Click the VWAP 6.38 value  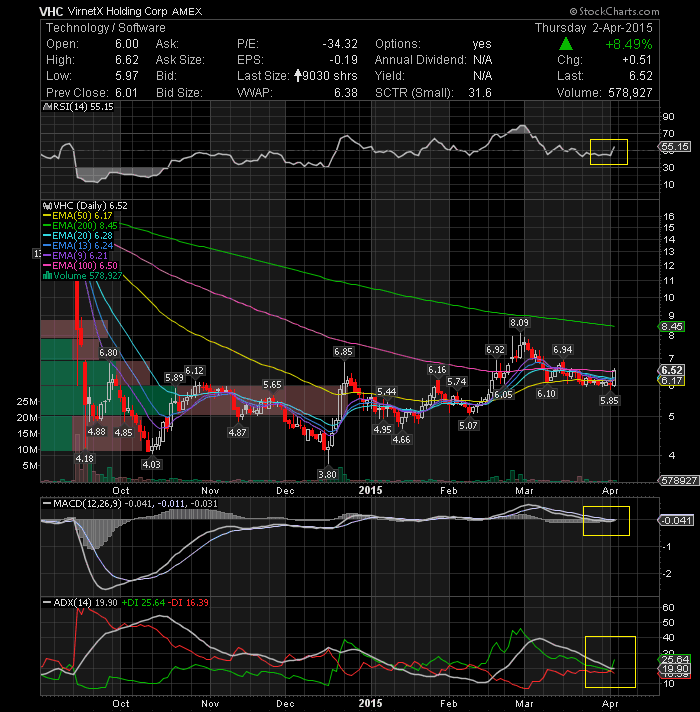pyautogui.click(x=346, y=93)
